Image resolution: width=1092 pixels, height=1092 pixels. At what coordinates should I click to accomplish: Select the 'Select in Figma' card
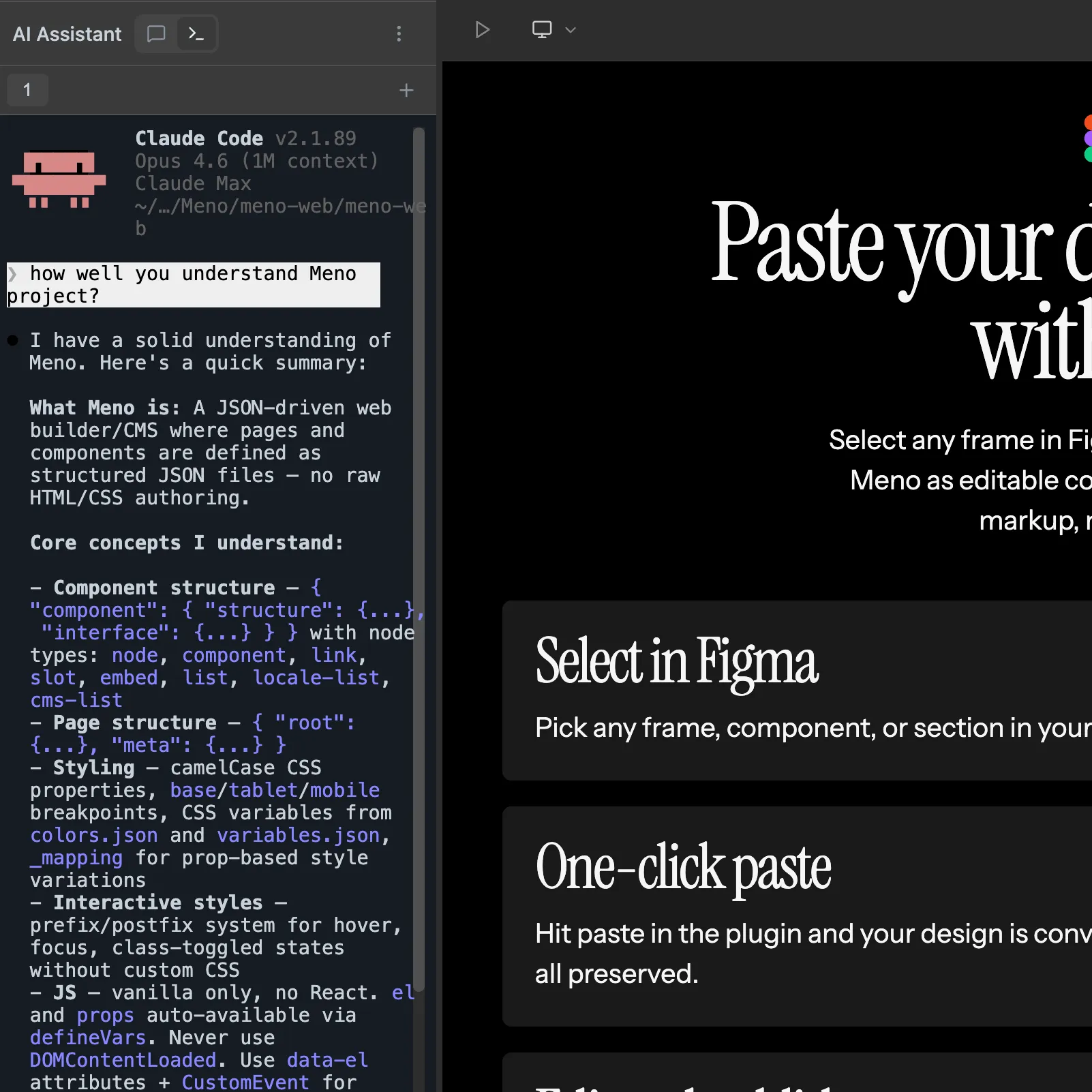click(796, 690)
